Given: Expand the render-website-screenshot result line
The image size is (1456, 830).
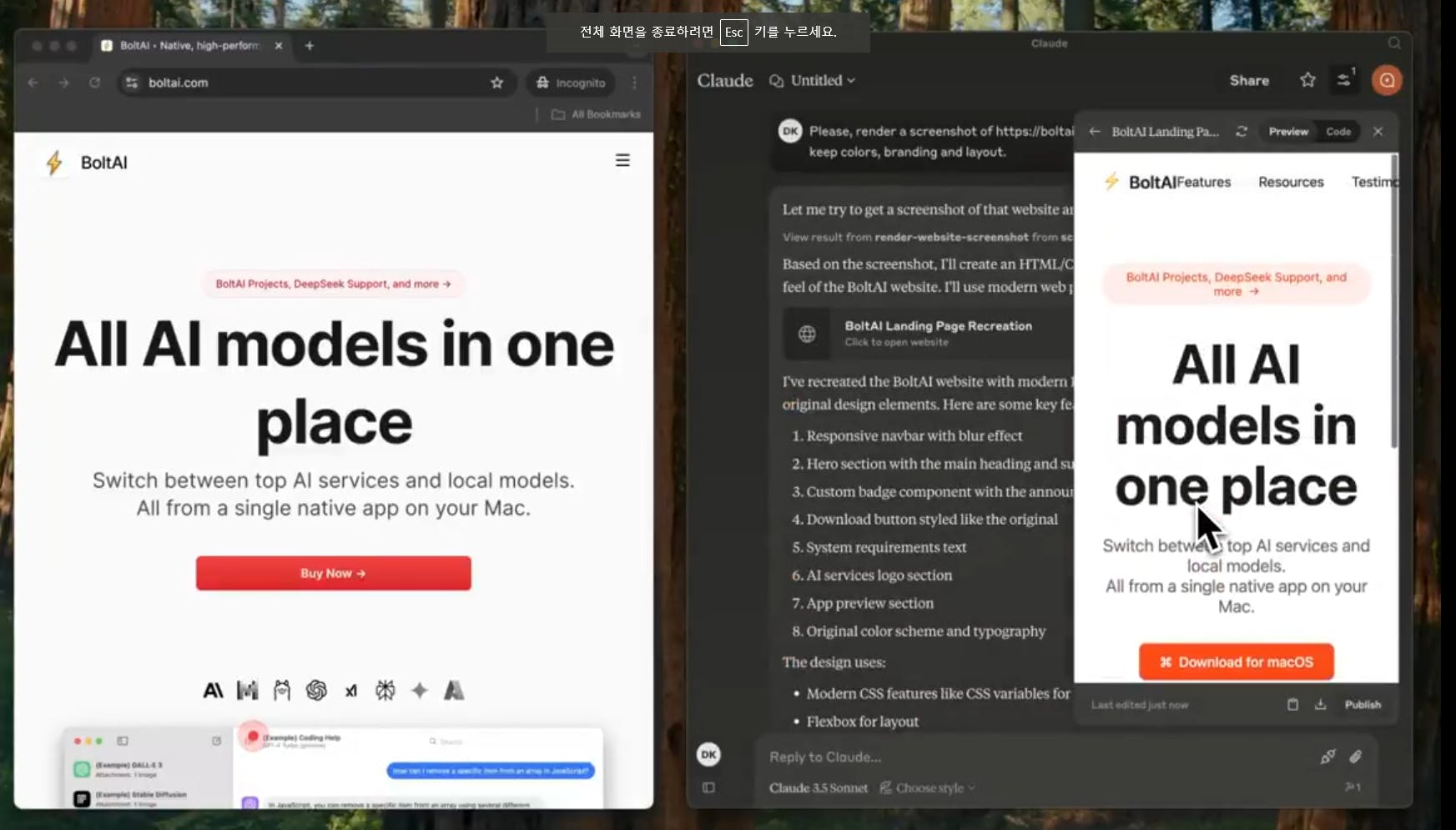Looking at the screenshot, I should coord(928,237).
